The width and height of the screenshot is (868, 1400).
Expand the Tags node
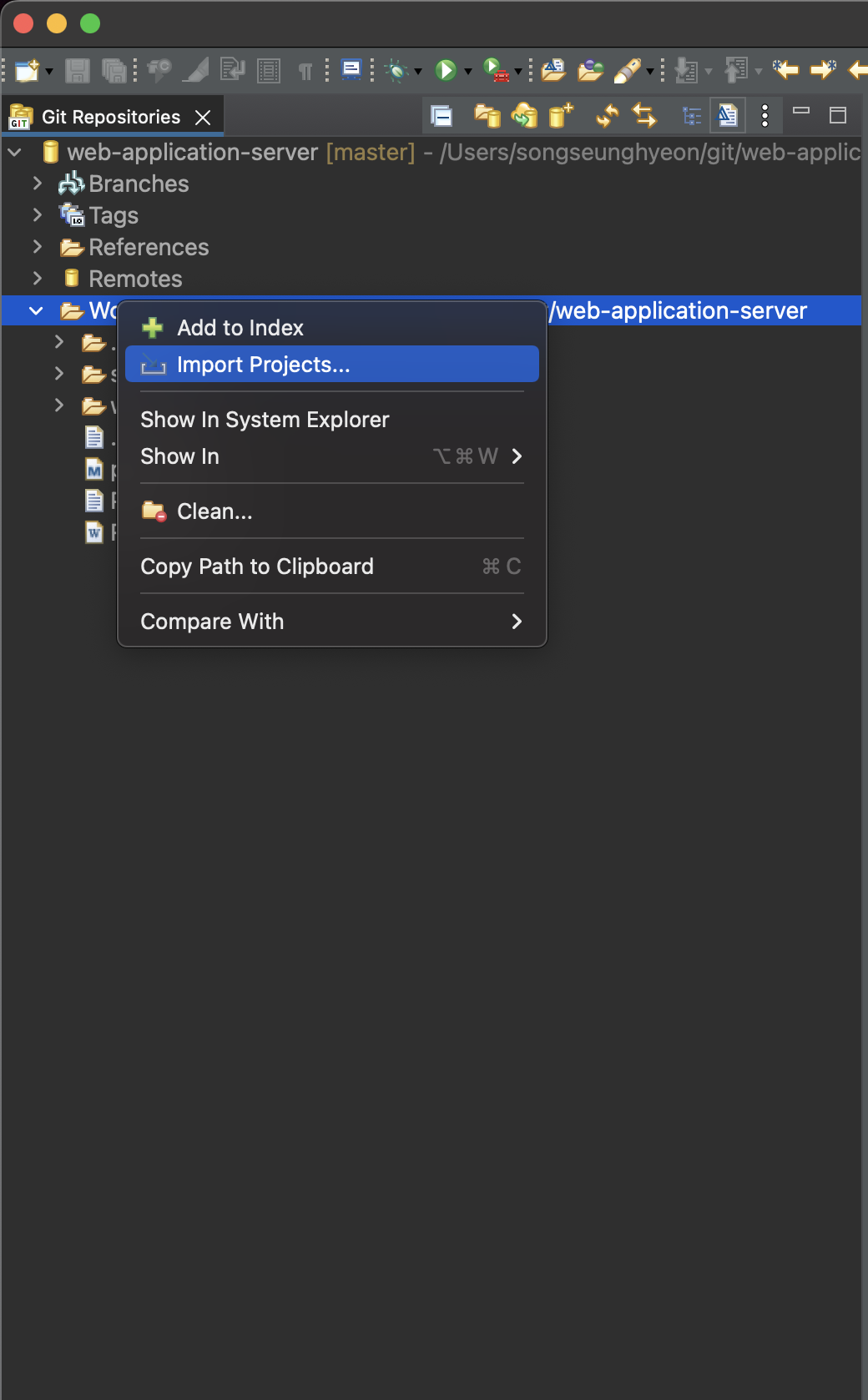tap(37, 215)
